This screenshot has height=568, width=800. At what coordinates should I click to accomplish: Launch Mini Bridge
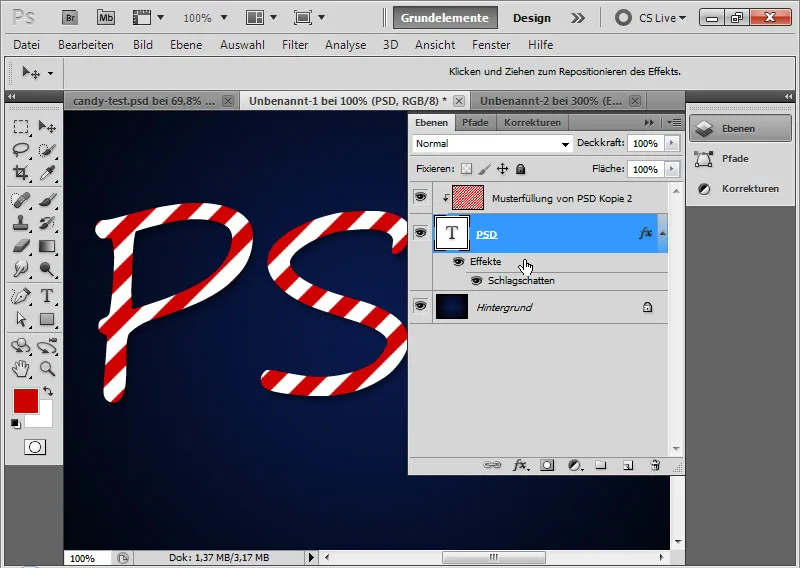click(106, 18)
